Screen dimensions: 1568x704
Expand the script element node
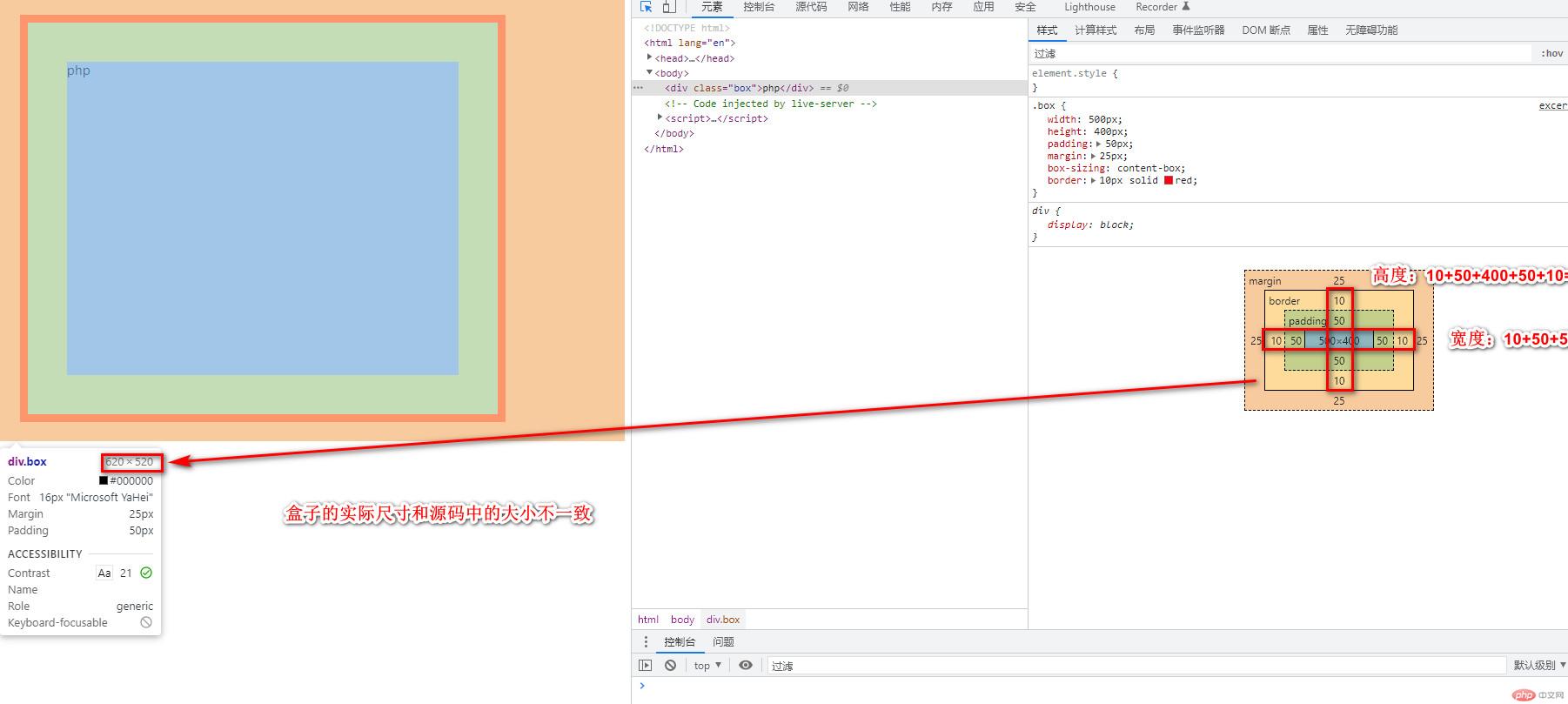coord(660,117)
